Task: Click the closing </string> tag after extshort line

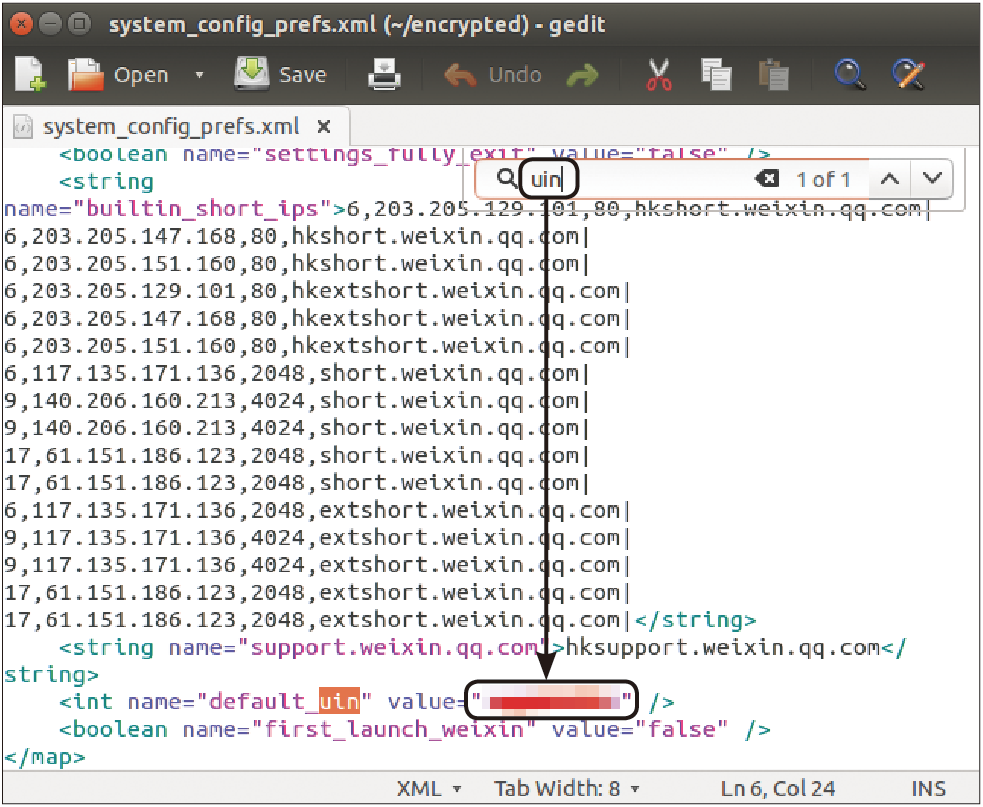Action: click(x=695, y=620)
